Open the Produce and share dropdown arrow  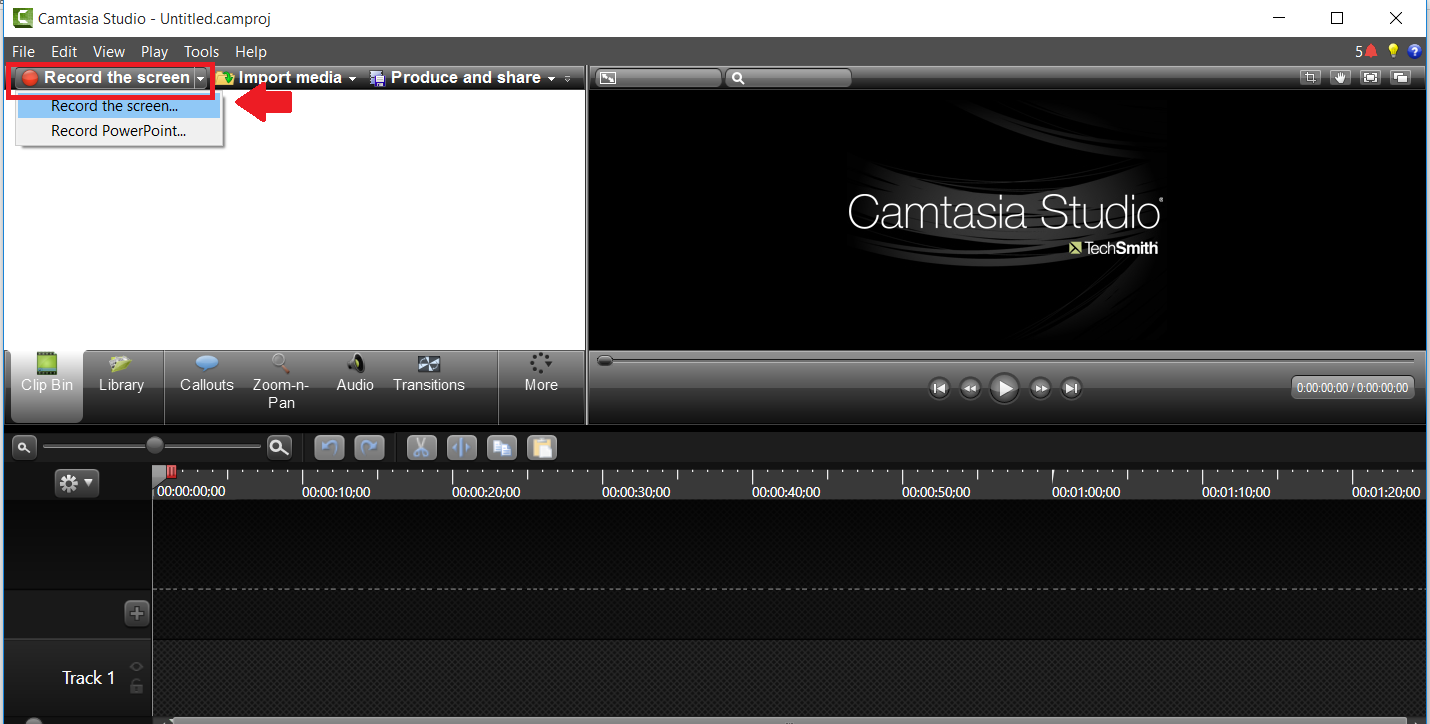[x=551, y=78]
